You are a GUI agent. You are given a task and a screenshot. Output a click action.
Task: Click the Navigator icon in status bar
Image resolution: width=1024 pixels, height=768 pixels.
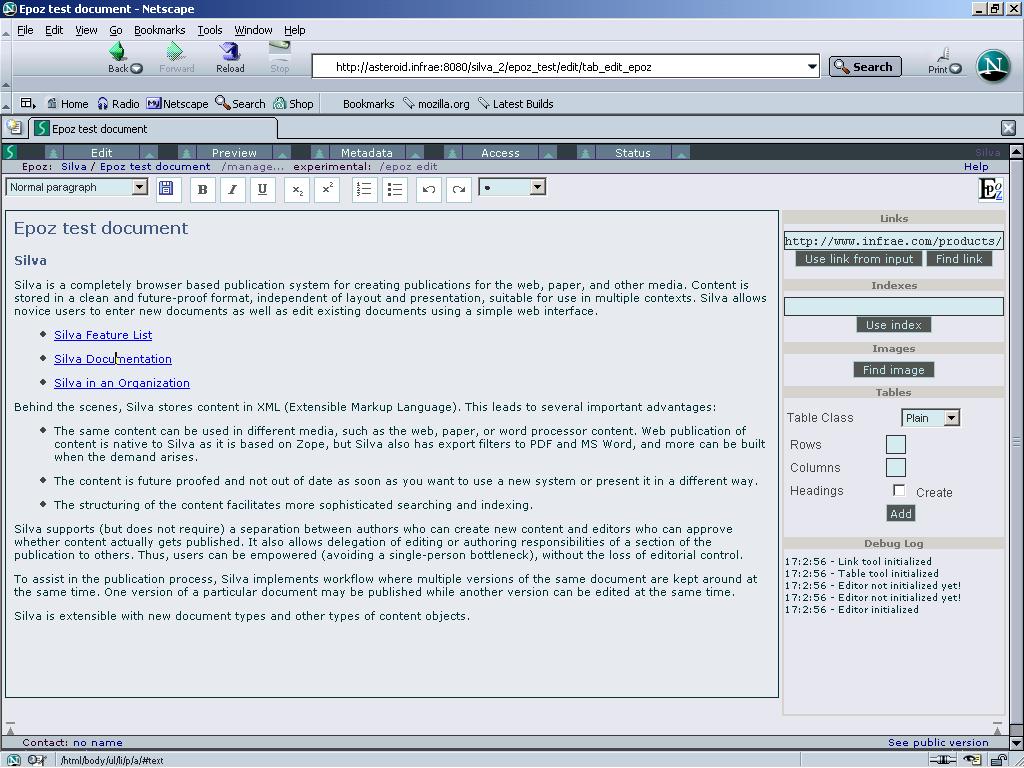point(13,760)
